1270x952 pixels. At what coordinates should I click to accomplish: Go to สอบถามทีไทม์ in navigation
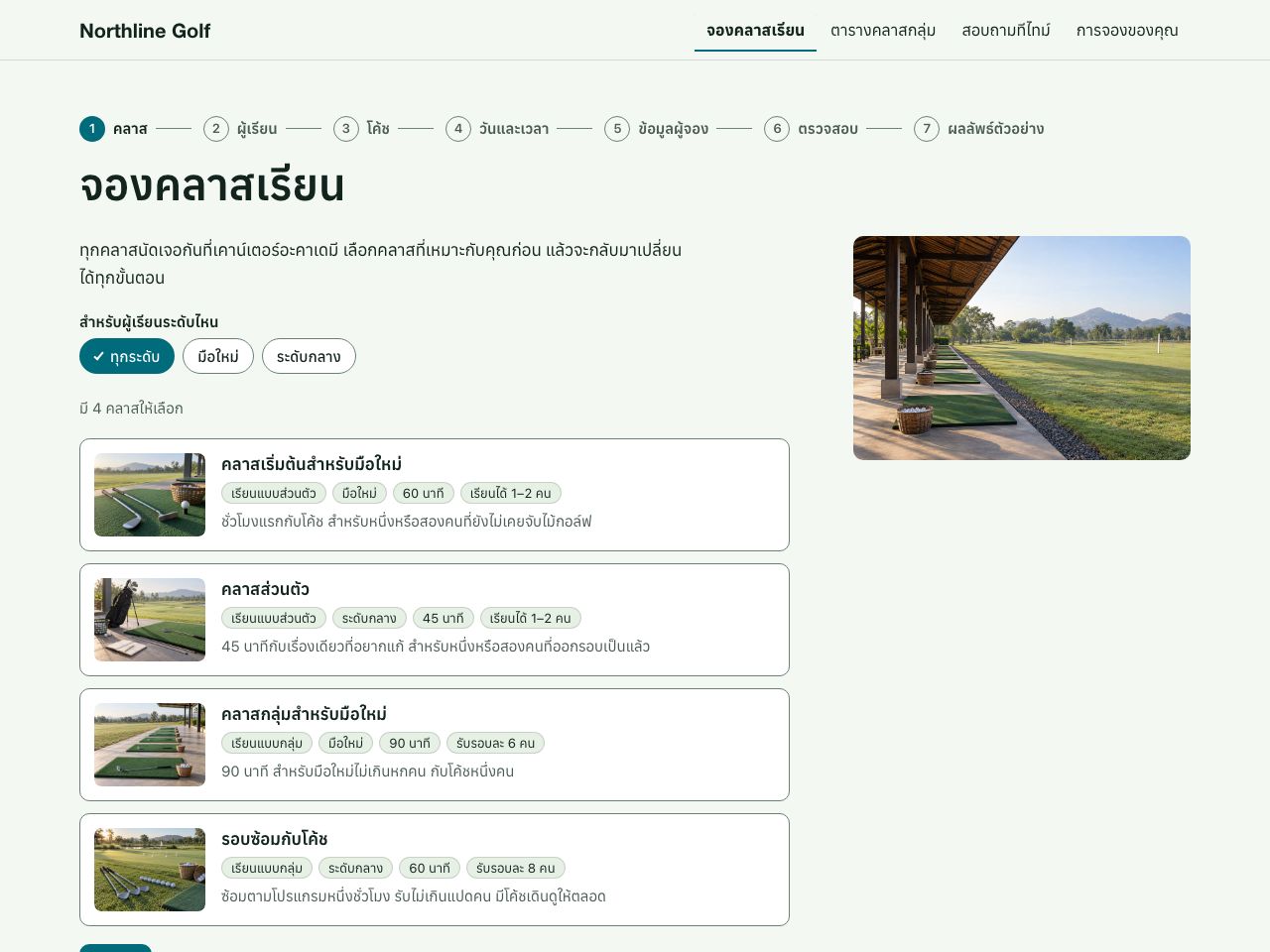1006,31
